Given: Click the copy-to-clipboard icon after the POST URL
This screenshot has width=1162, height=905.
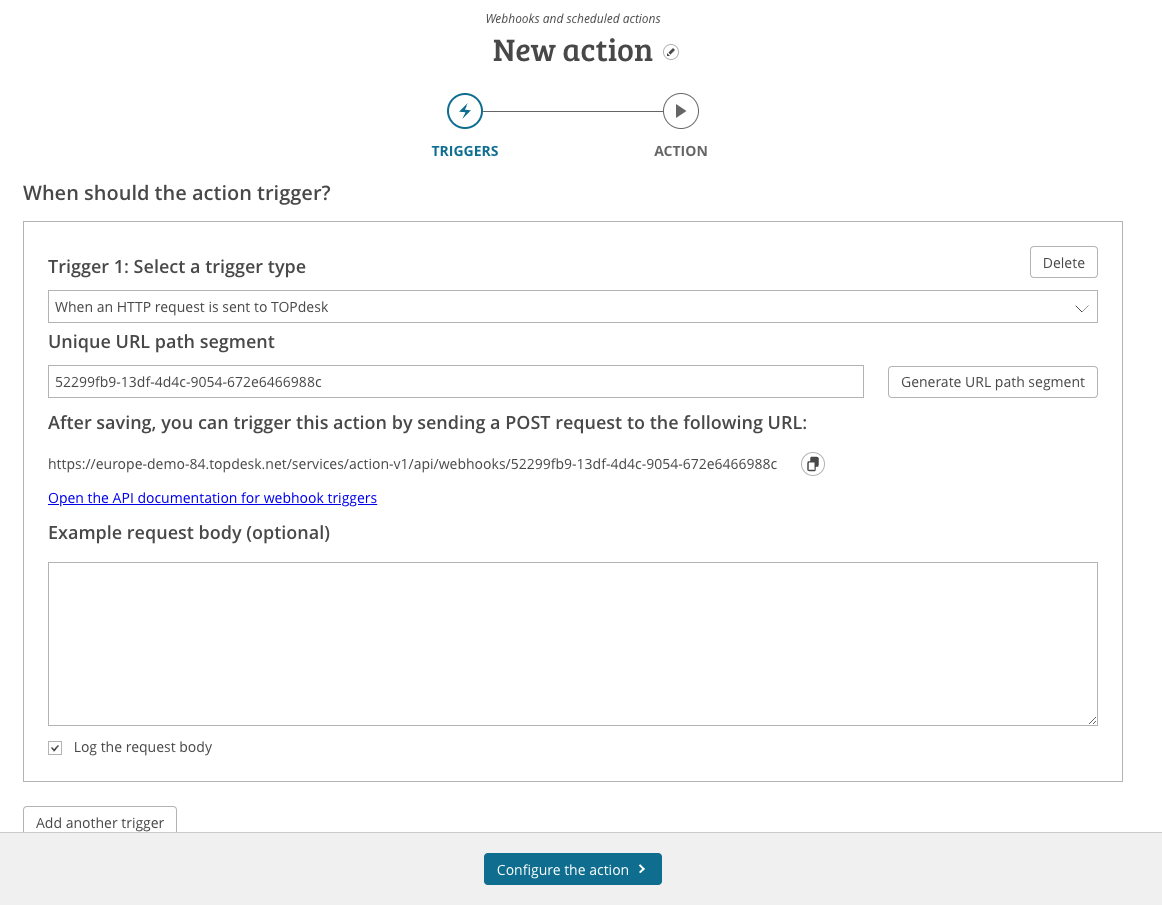Looking at the screenshot, I should pos(812,464).
